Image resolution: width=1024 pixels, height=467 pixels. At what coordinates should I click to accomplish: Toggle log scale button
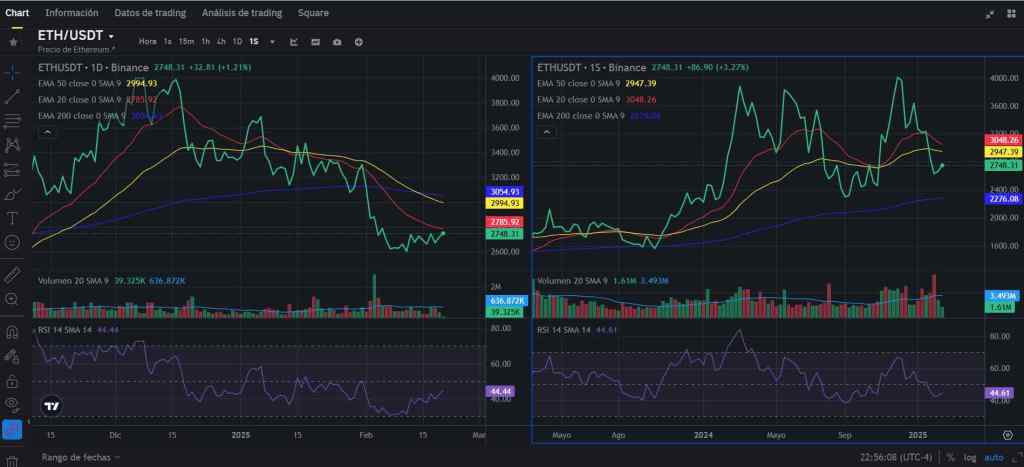[x=970, y=457]
